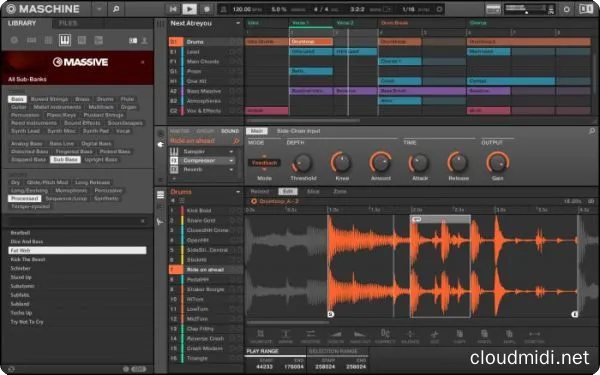Viewport: 600px width, 375px height.
Task: Select the Vox & Effects group
Action: pyautogui.click(x=205, y=111)
